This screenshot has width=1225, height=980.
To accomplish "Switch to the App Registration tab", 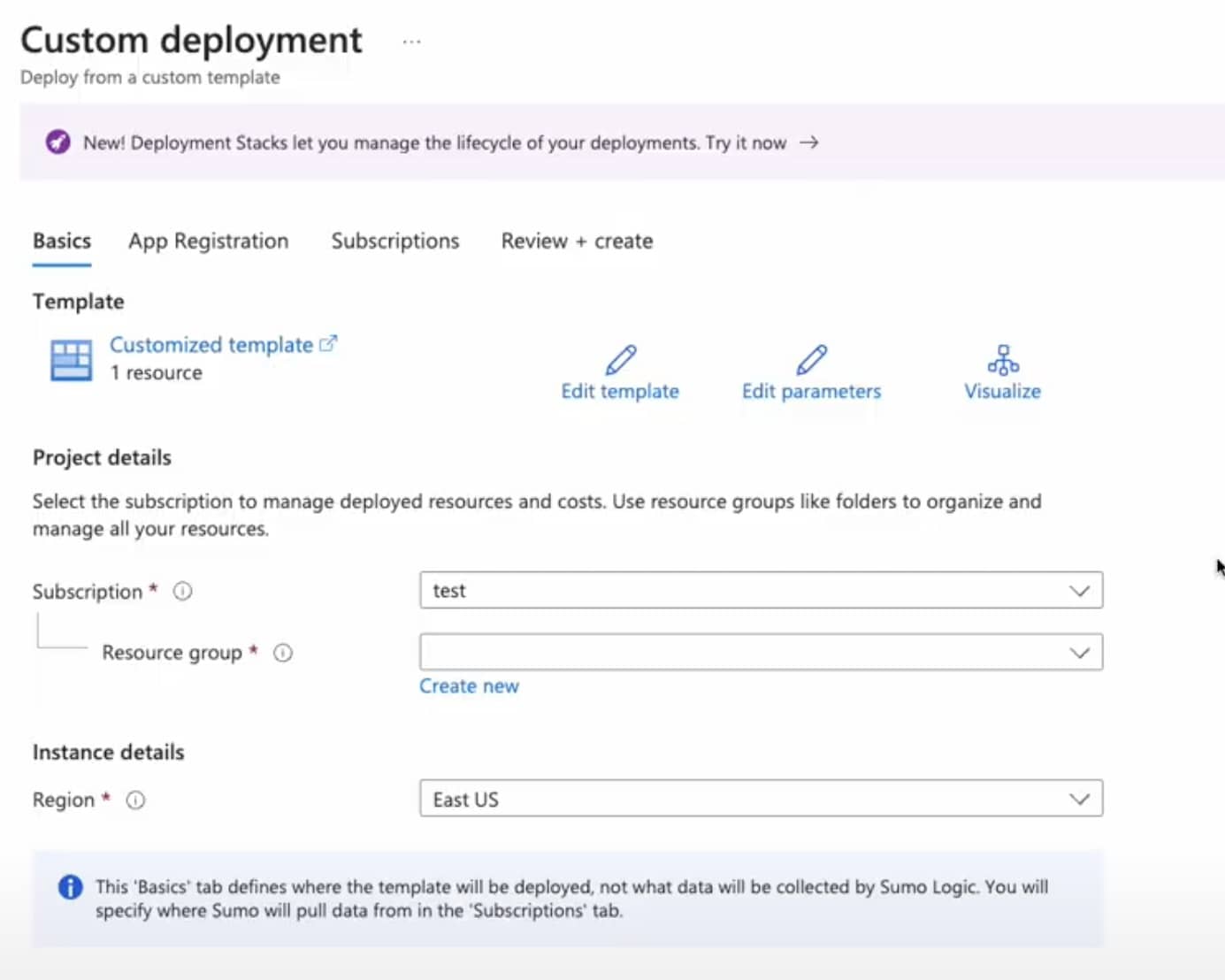I will pos(208,241).
